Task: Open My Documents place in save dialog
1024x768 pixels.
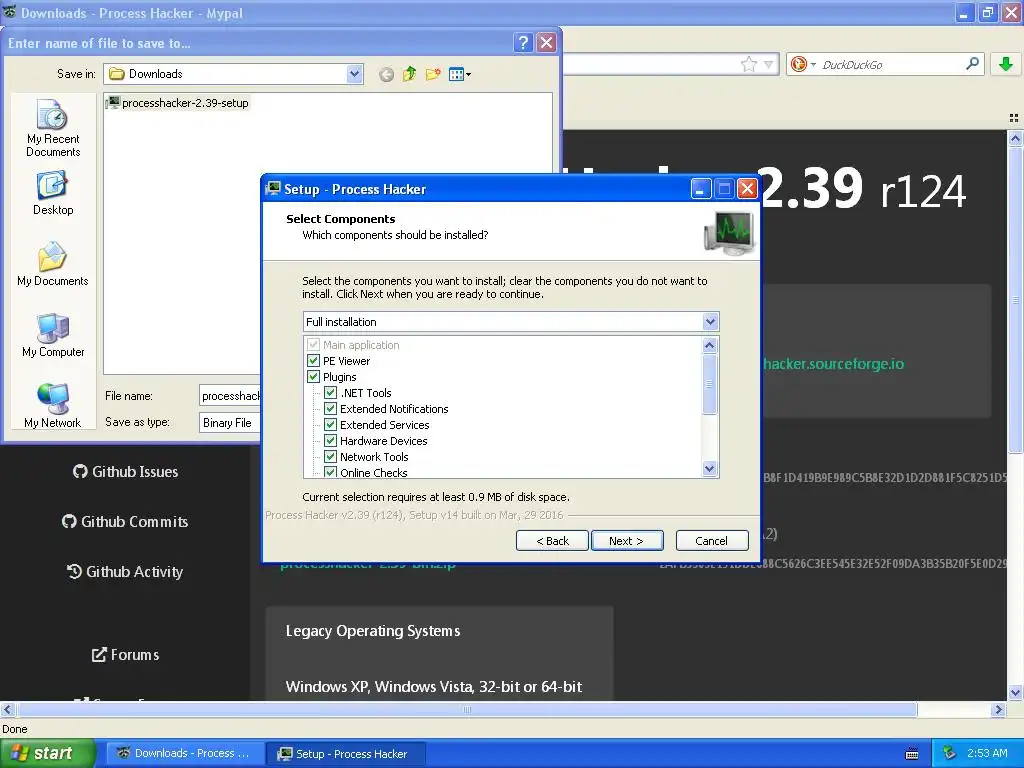Action: tap(53, 264)
